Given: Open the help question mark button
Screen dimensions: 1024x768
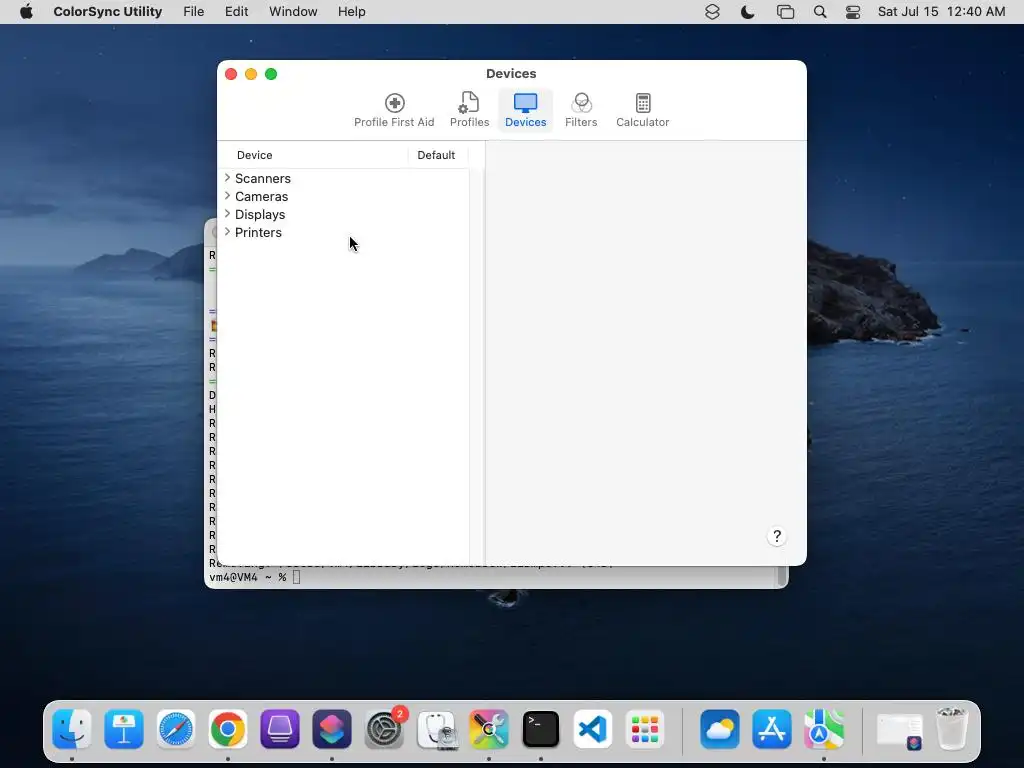Looking at the screenshot, I should pos(776,536).
